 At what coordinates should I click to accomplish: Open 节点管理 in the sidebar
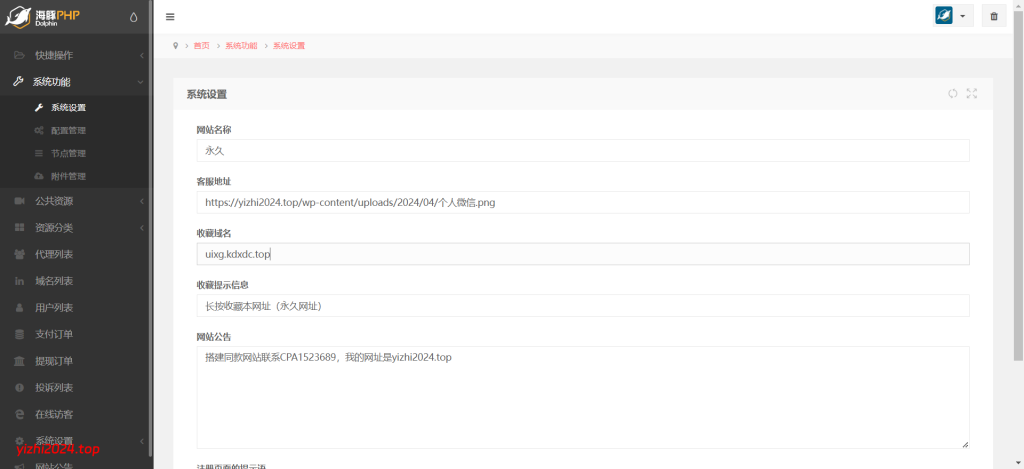68,153
